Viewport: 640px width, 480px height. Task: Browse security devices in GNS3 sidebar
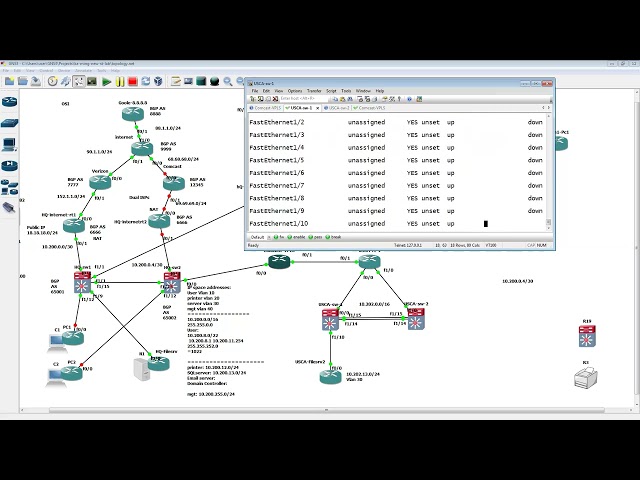pos(9,165)
